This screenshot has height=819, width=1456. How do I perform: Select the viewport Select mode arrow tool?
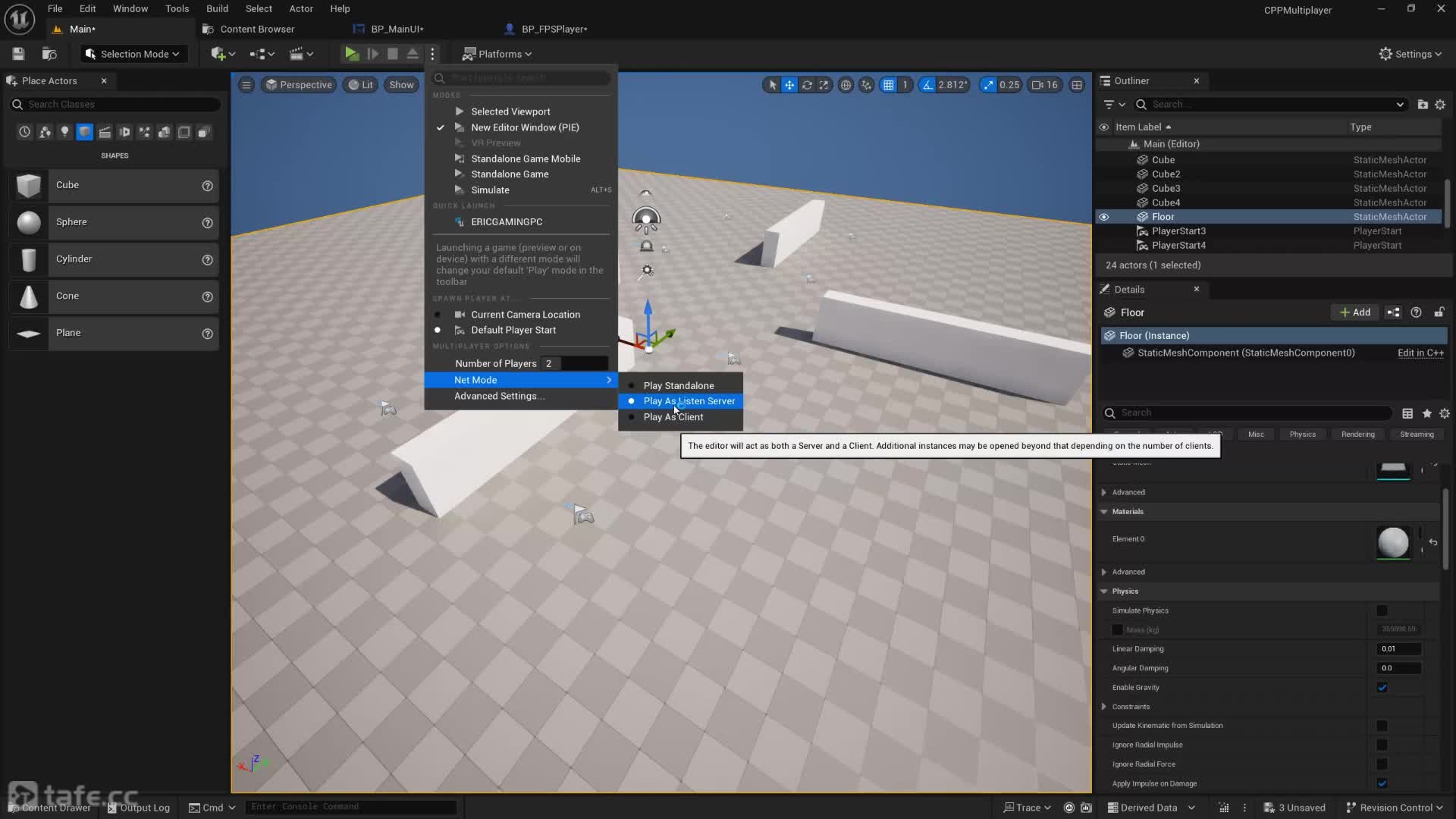tap(772, 85)
